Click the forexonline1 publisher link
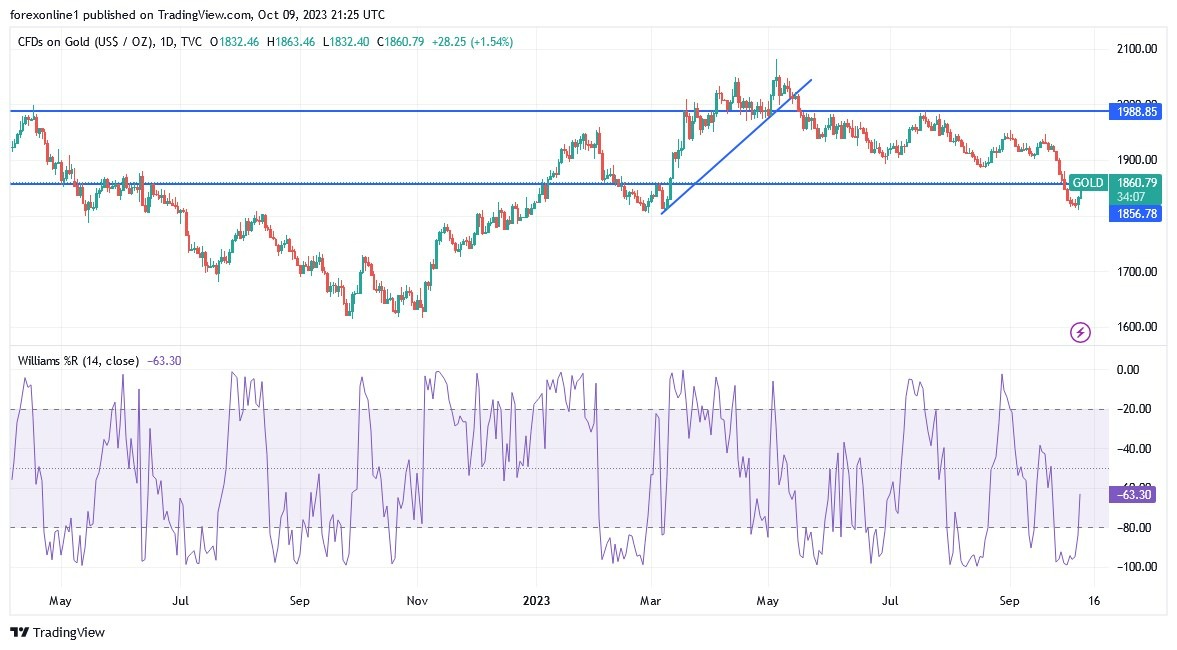 point(43,14)
